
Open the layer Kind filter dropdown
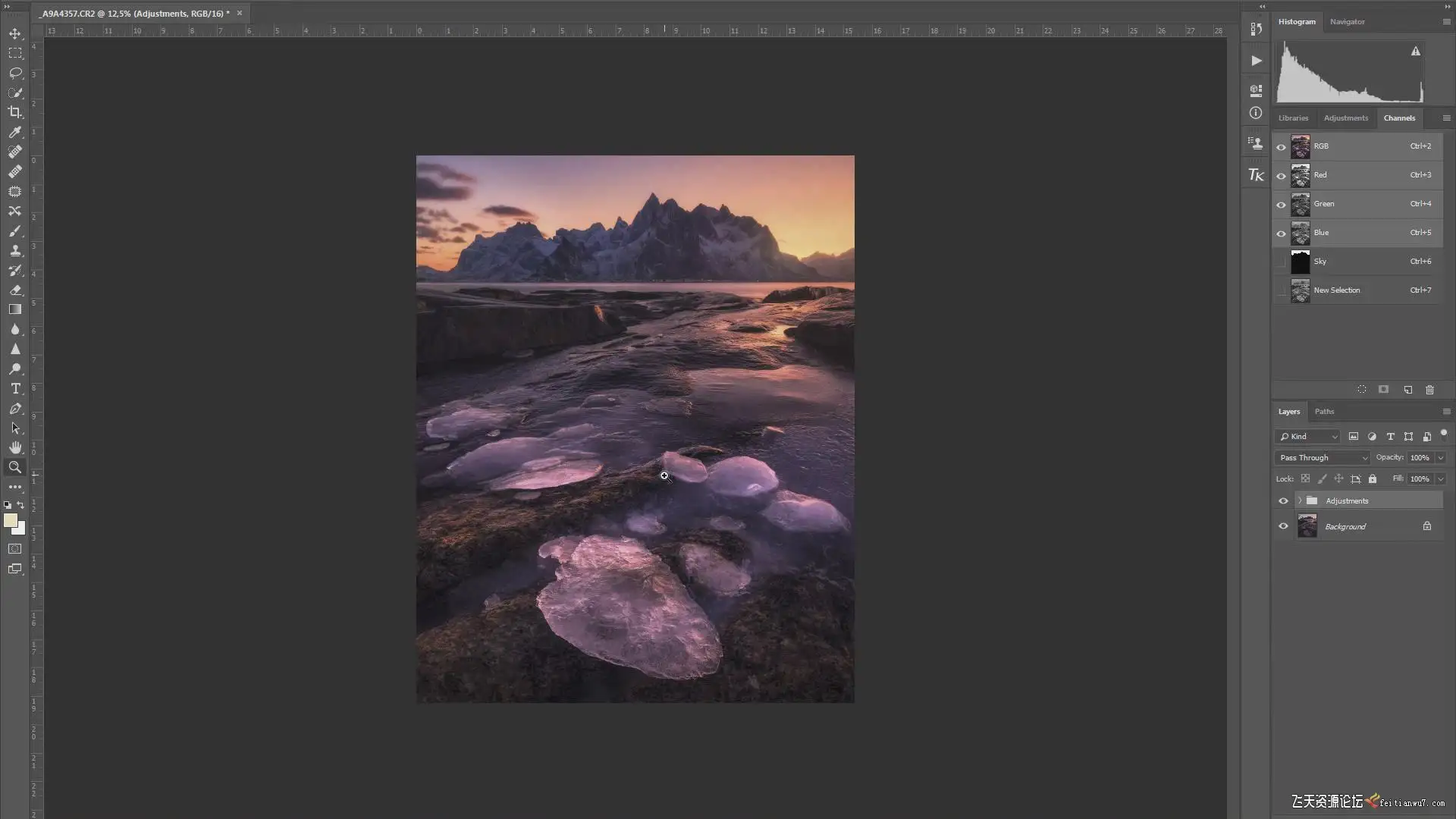click(1308, 436)
